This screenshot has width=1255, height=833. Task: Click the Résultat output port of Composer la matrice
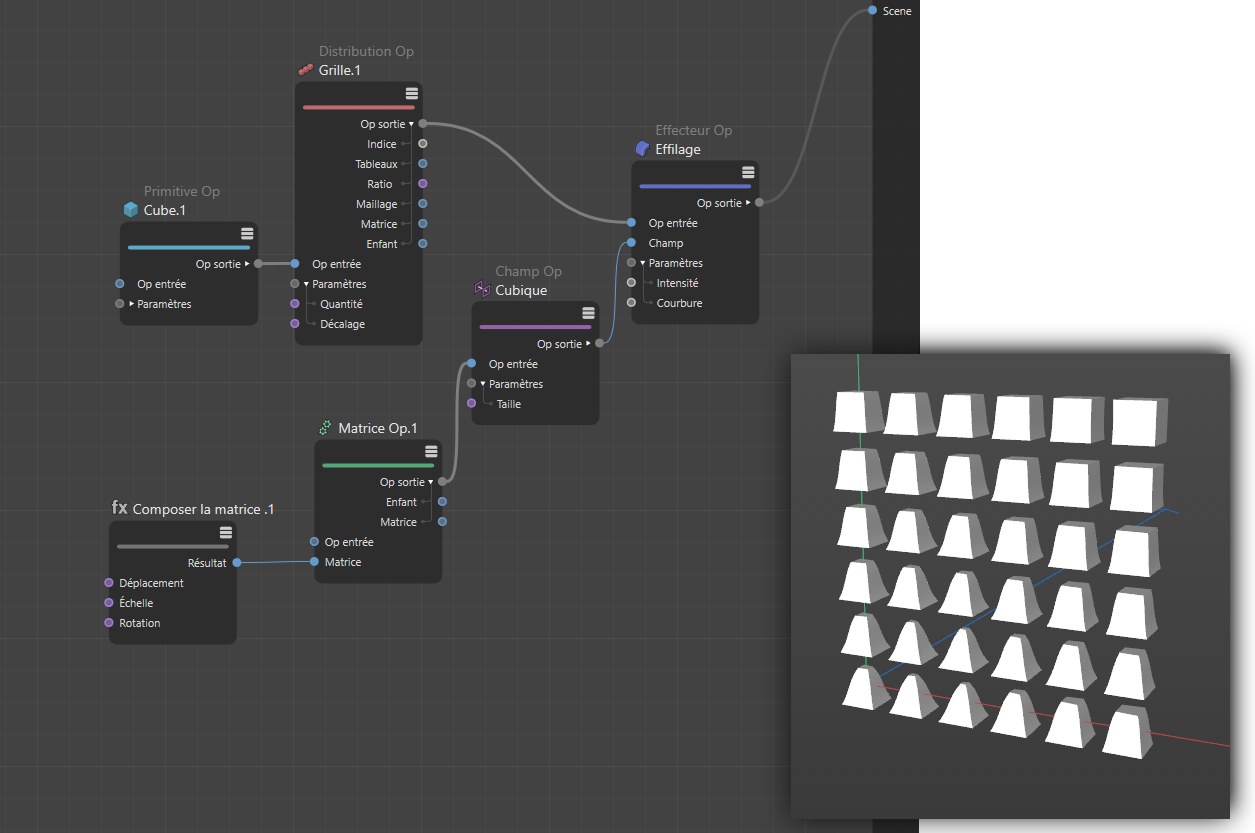point(237,563)
